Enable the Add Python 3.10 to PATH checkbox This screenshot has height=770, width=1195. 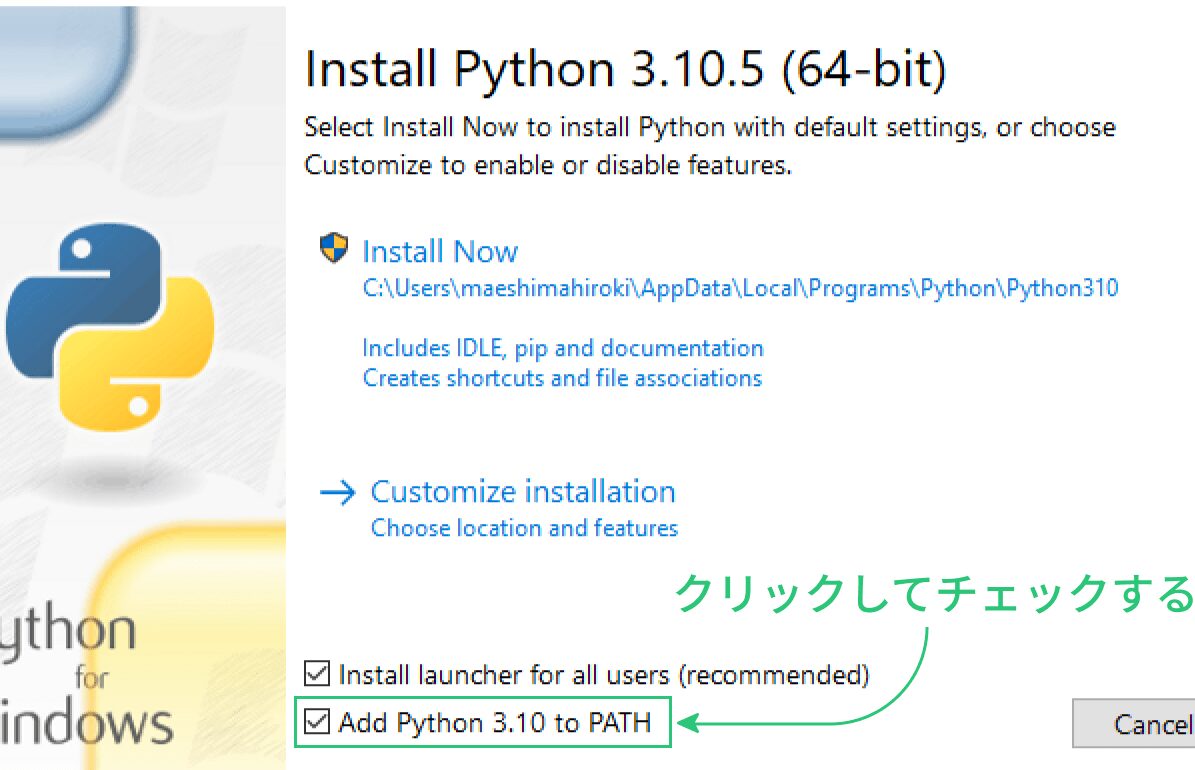[x=317, y=722]
